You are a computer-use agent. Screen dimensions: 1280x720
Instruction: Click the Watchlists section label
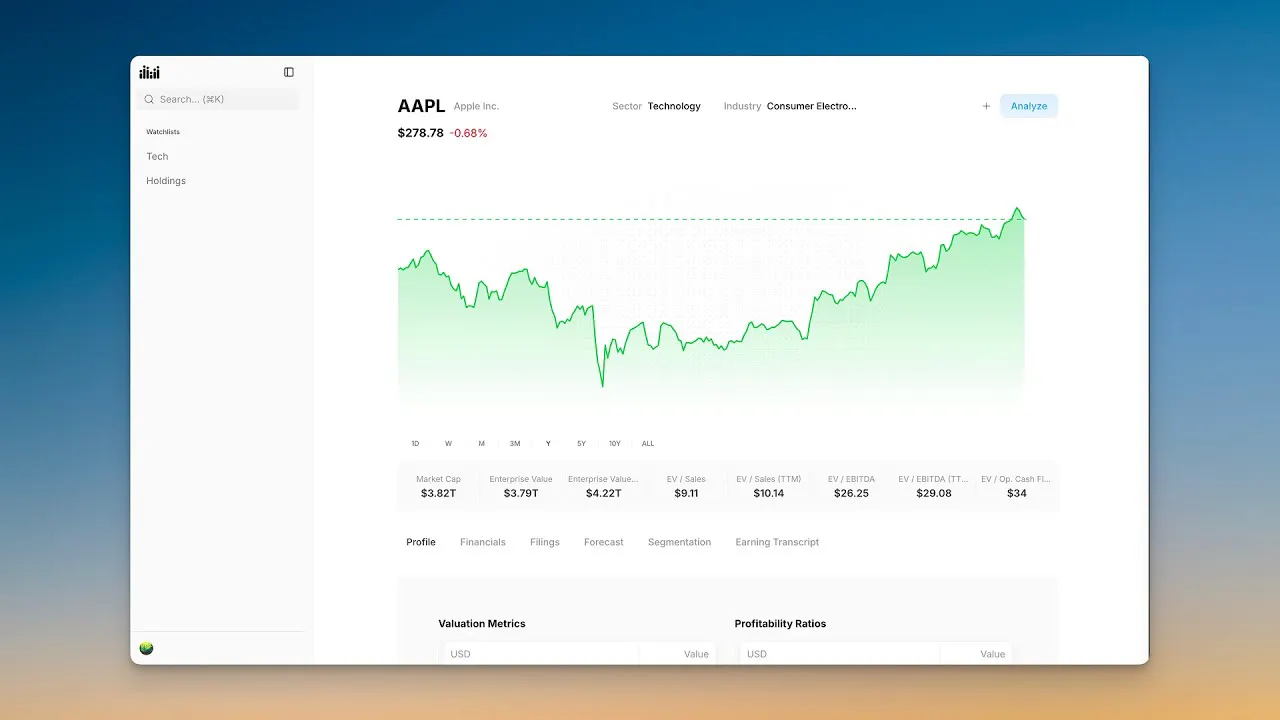(163, 132)
